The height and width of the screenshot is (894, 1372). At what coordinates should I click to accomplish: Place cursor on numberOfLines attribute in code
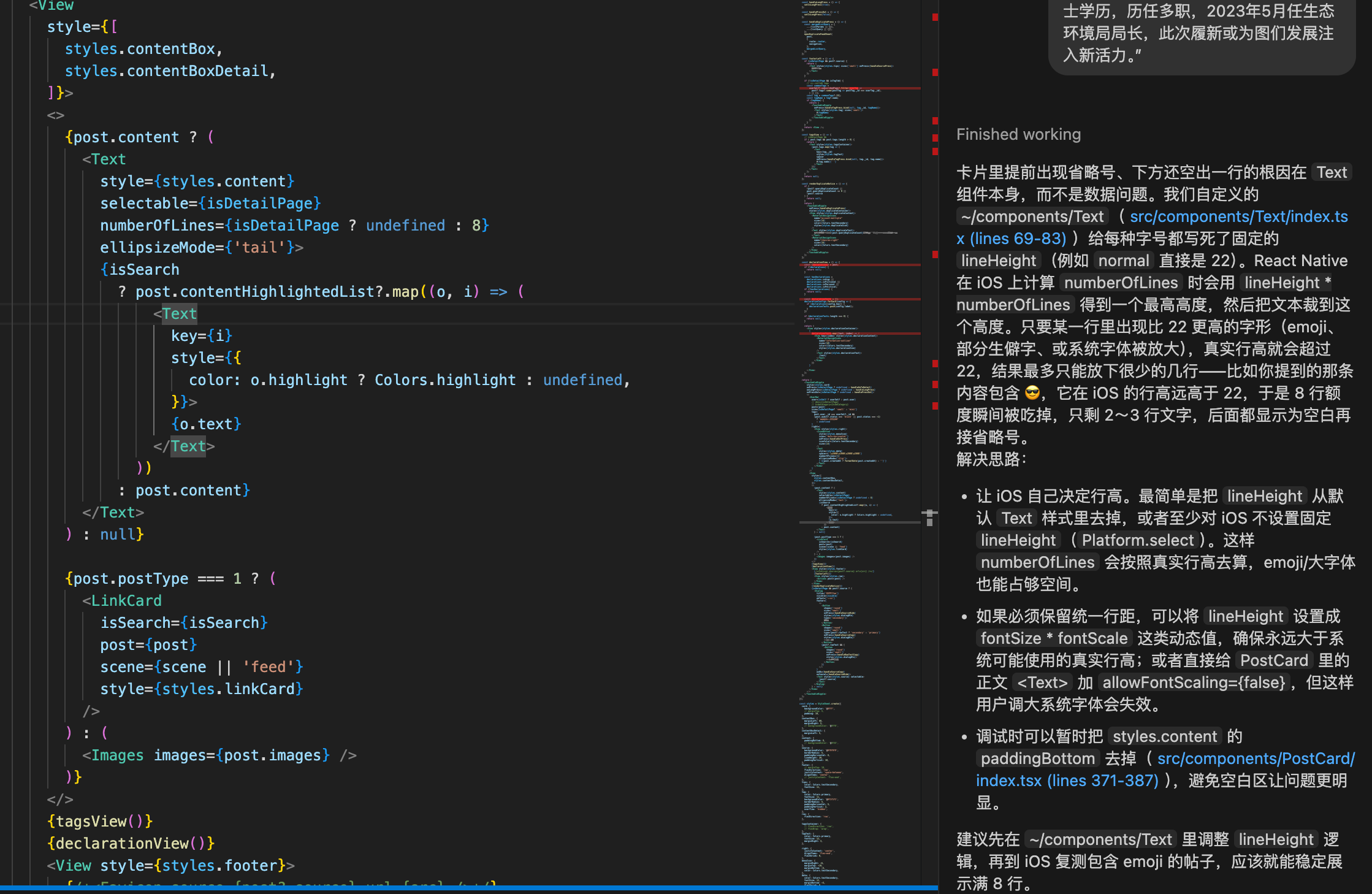(157, 226)
